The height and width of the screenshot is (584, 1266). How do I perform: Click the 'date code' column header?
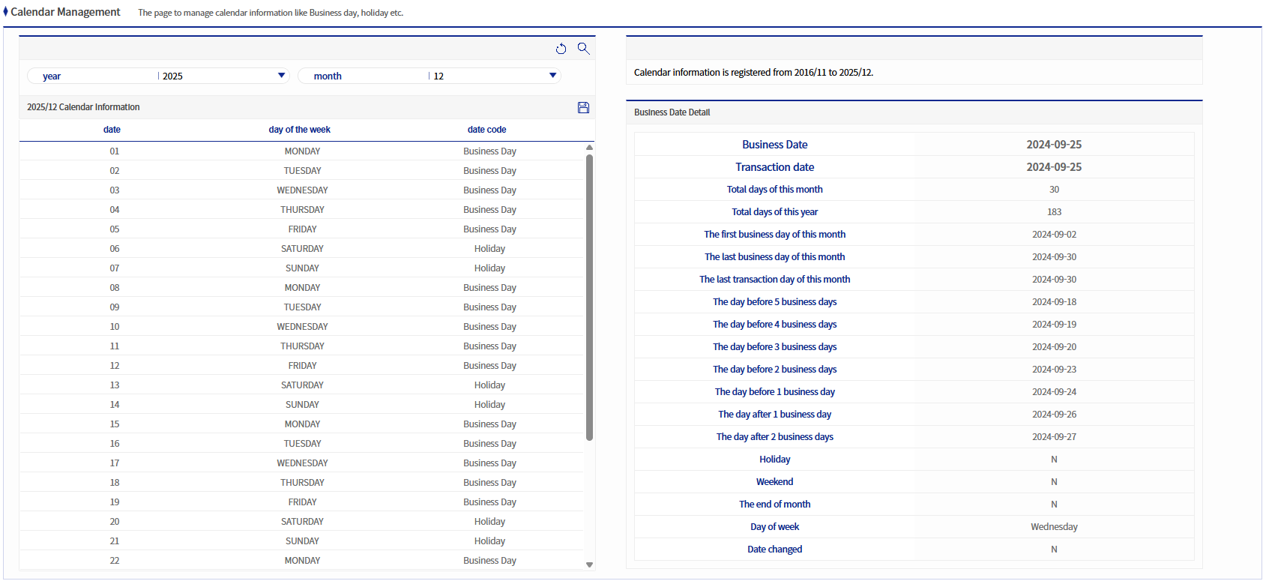tap(487, 129)
